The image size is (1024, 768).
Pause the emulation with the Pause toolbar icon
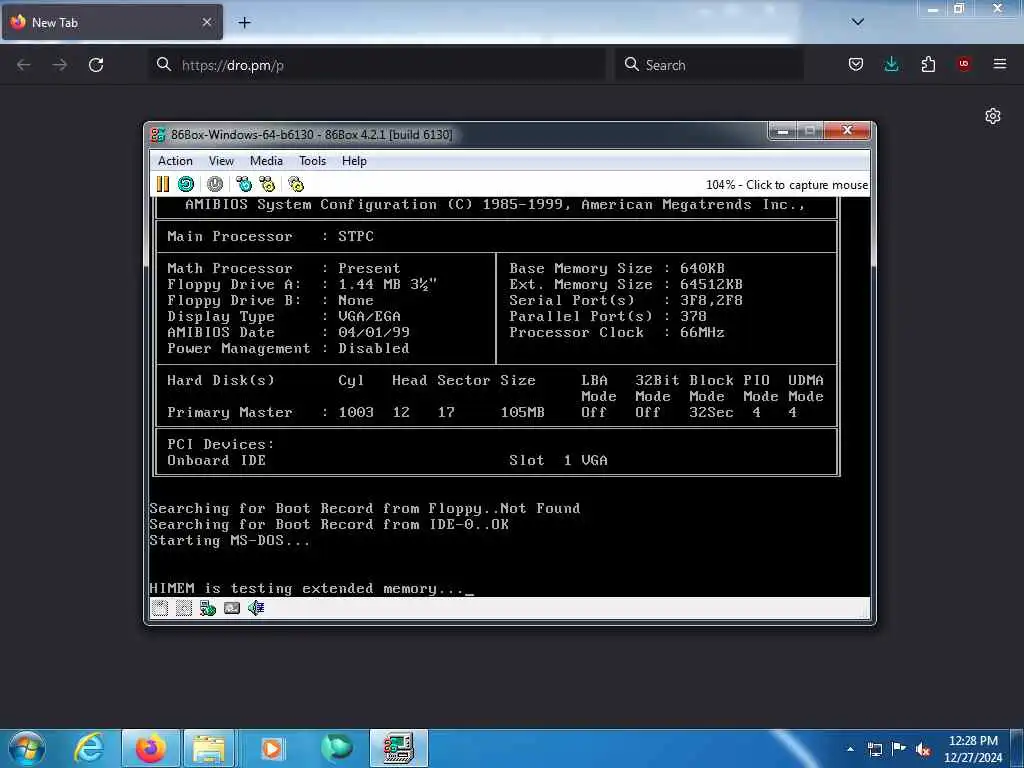point(163,184)
